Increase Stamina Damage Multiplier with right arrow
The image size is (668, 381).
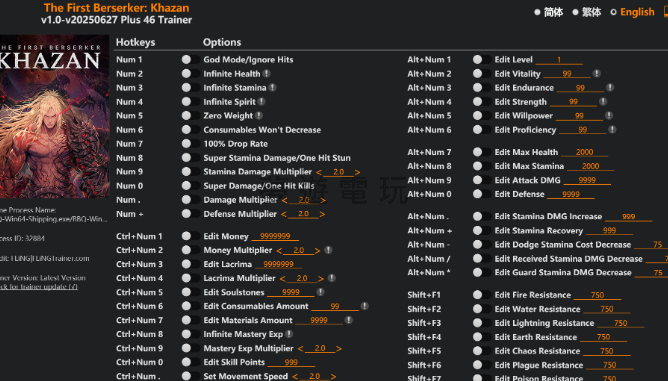357,172
